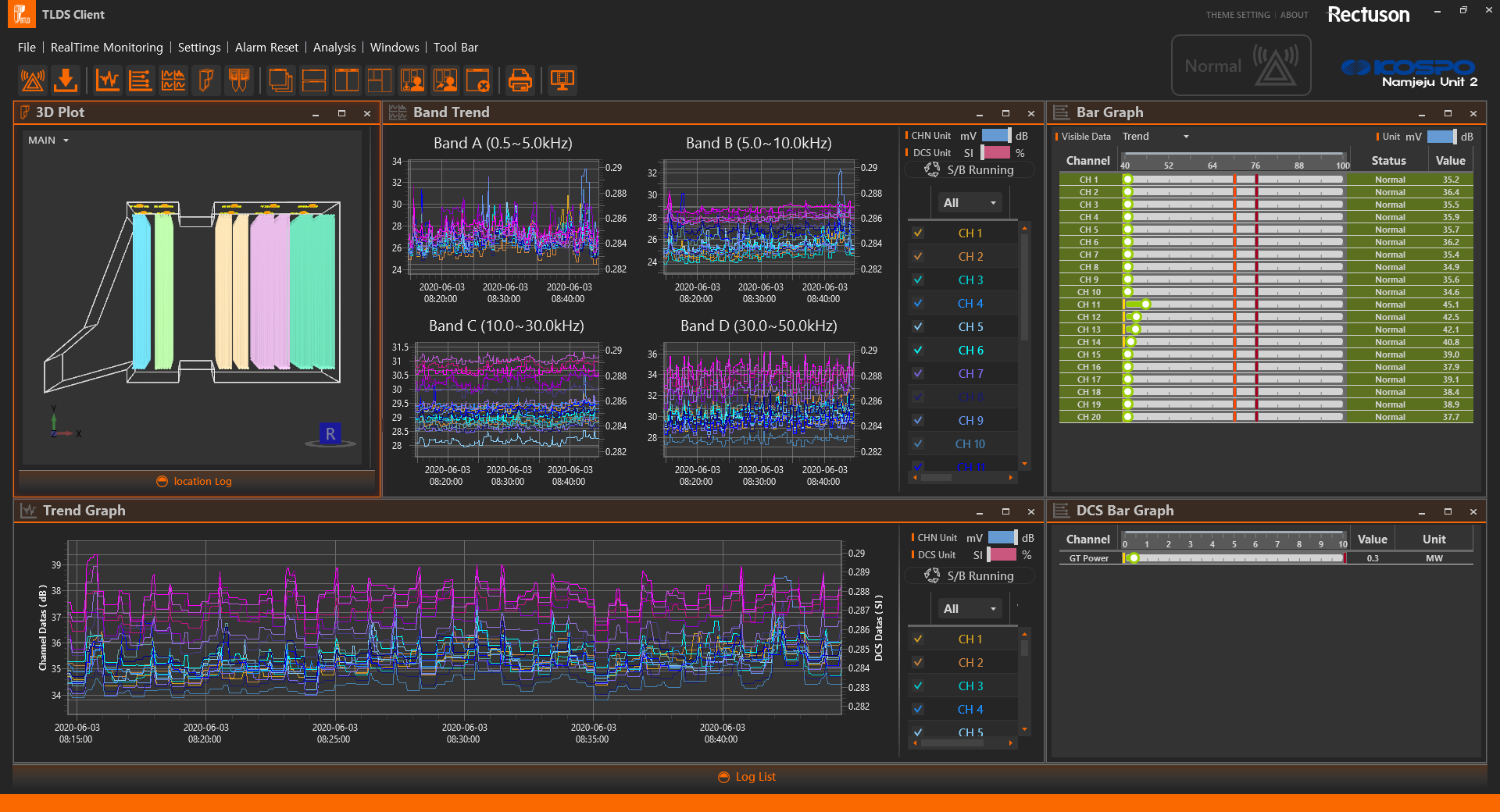
Task: Select the Band Trend toolbar icon
Action: click(x=173, y=80)
